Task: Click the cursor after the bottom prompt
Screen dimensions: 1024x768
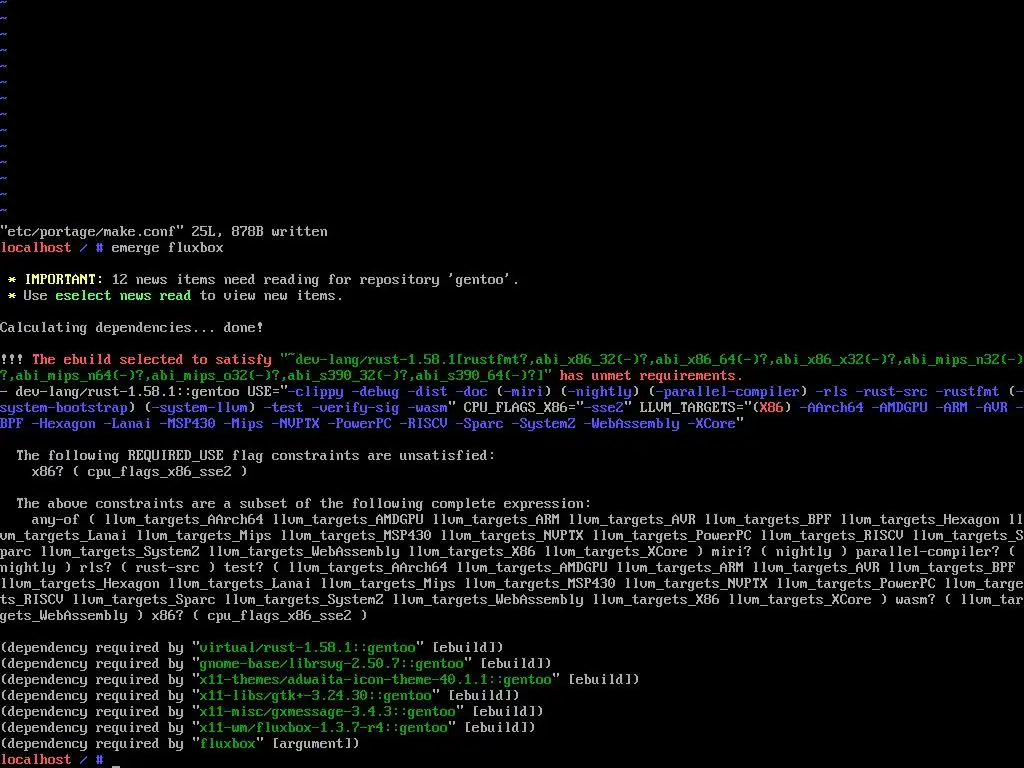Action: click(116, 764)
